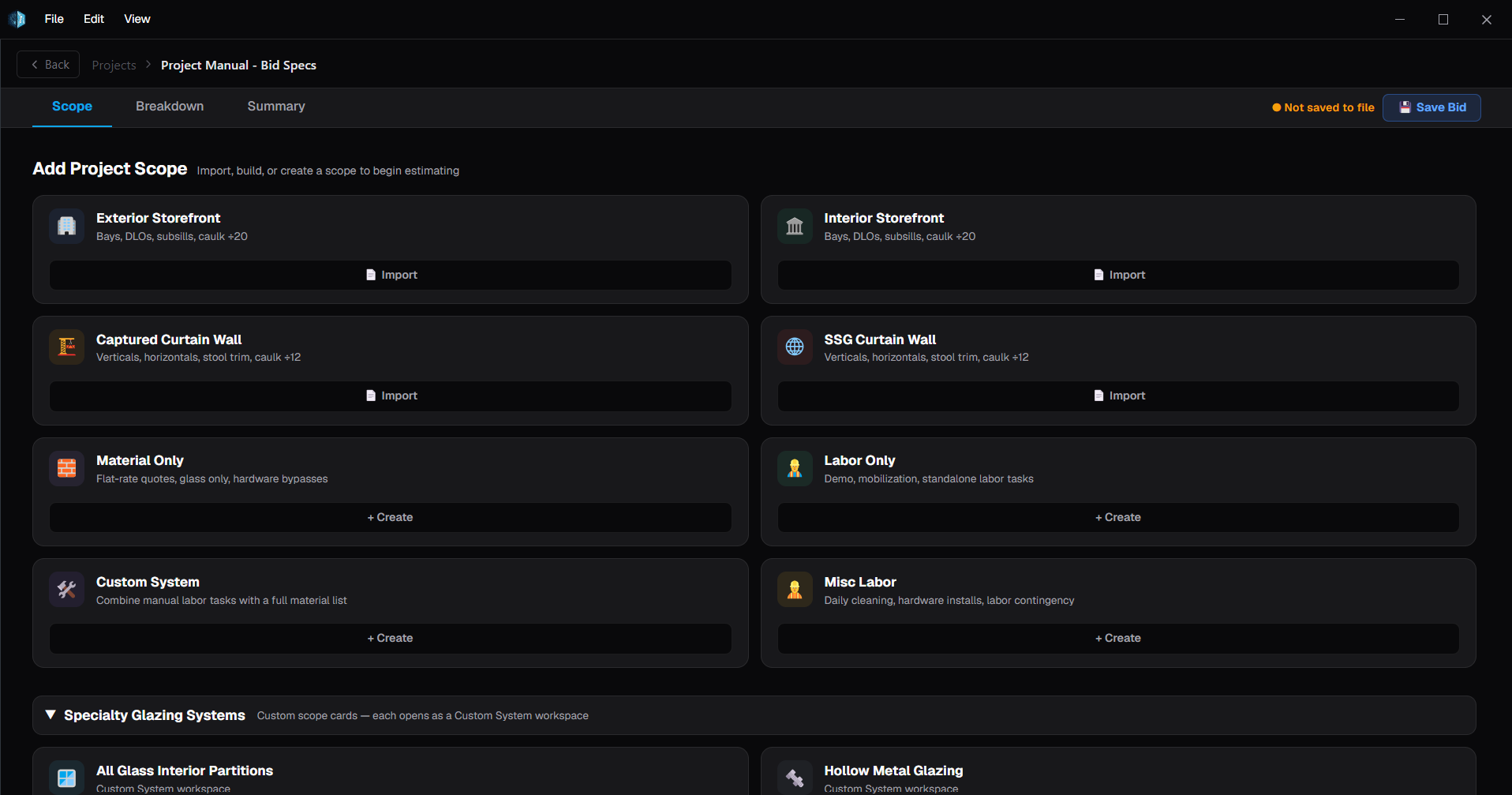
Task: Click the 'Custom System' card title
Action: (148, 582)
